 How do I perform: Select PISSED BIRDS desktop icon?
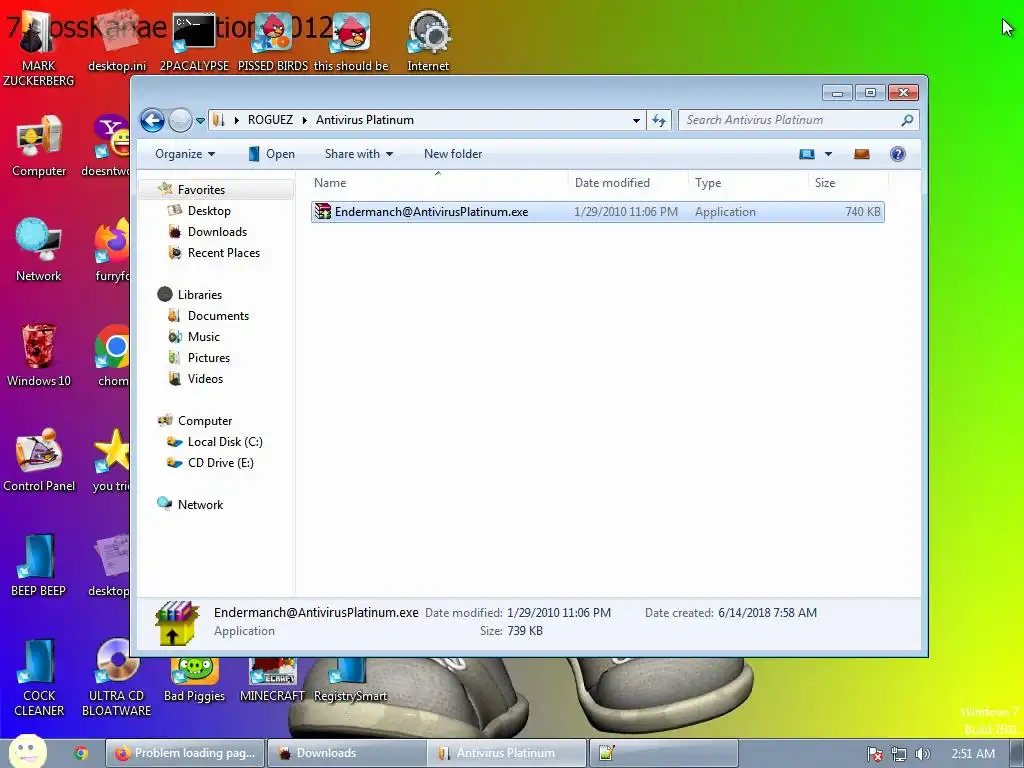pyautogui.click(x=273, y=42)
